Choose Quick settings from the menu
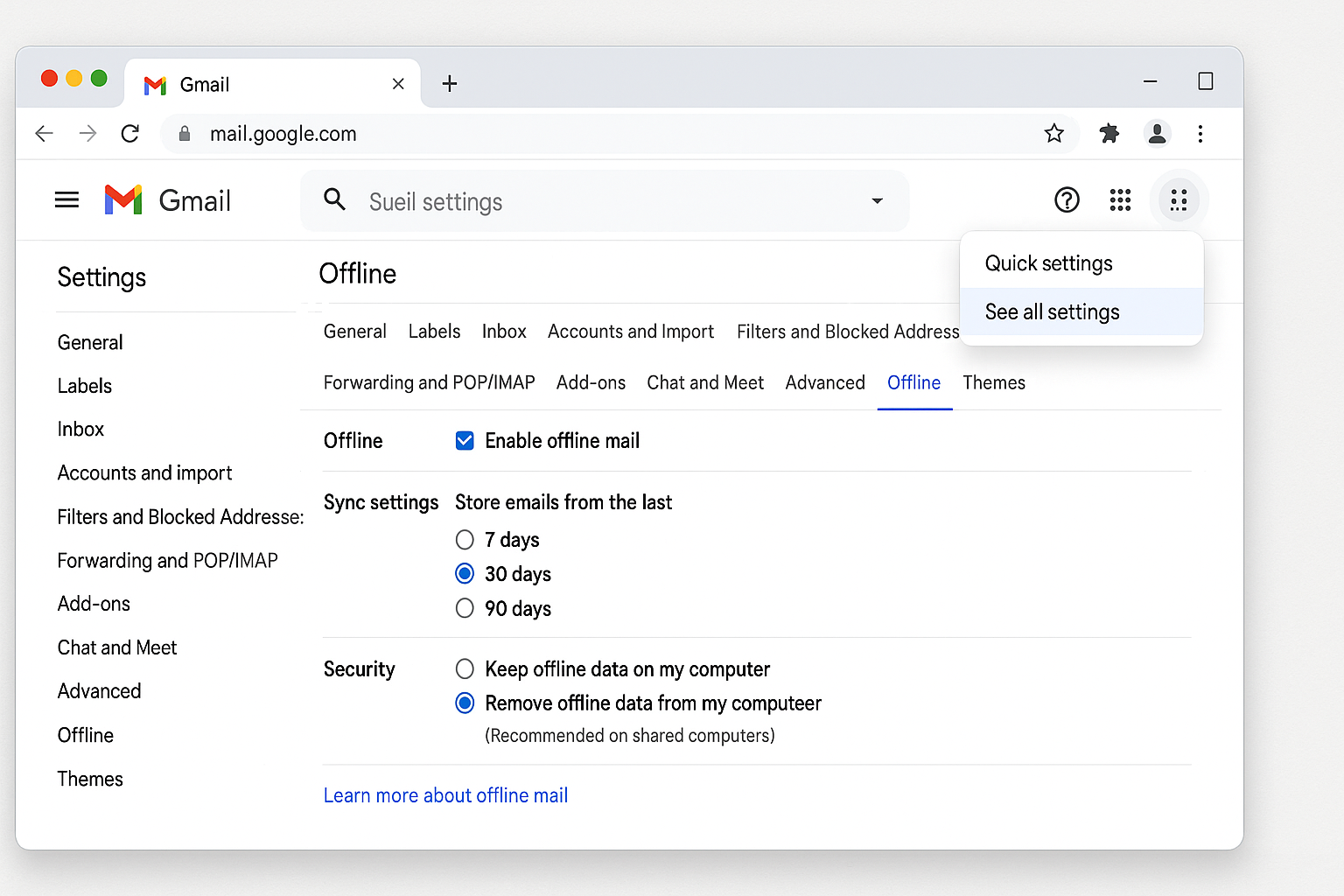Viewport: 1344px width, 896px height. point(1081,263)
